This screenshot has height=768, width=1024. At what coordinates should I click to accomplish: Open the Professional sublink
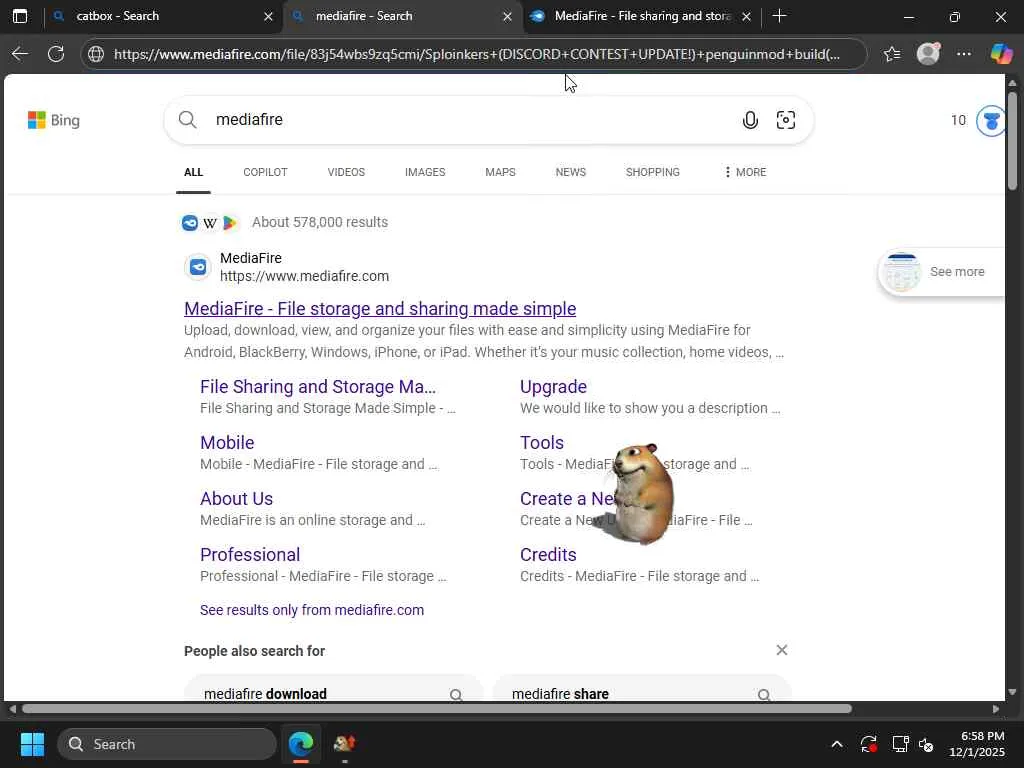[250, 555]
